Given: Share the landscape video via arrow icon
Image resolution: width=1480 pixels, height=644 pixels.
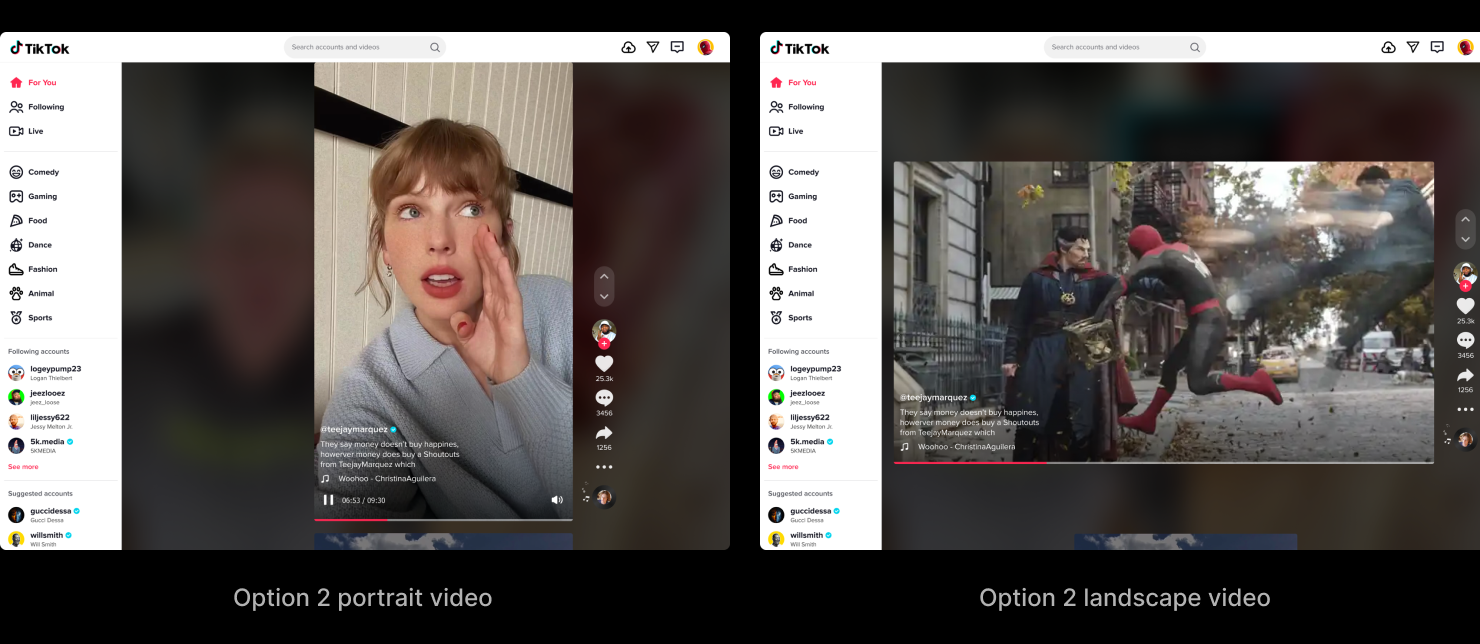Looking at the screenshot, I should pos(1465,376).
